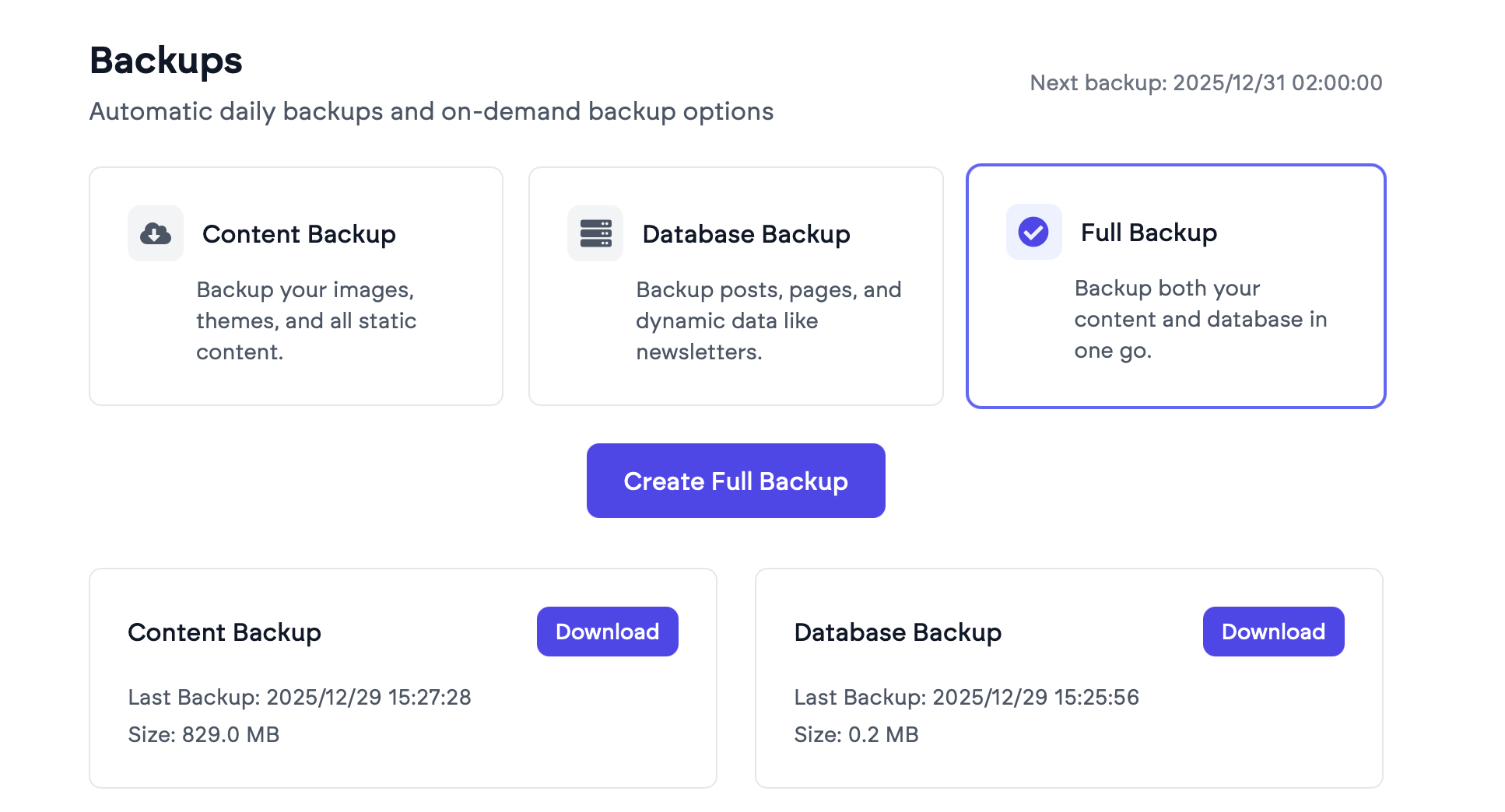Click the Backups page heading
This screenshot has height=812, width=1505.
click(166, 61)
